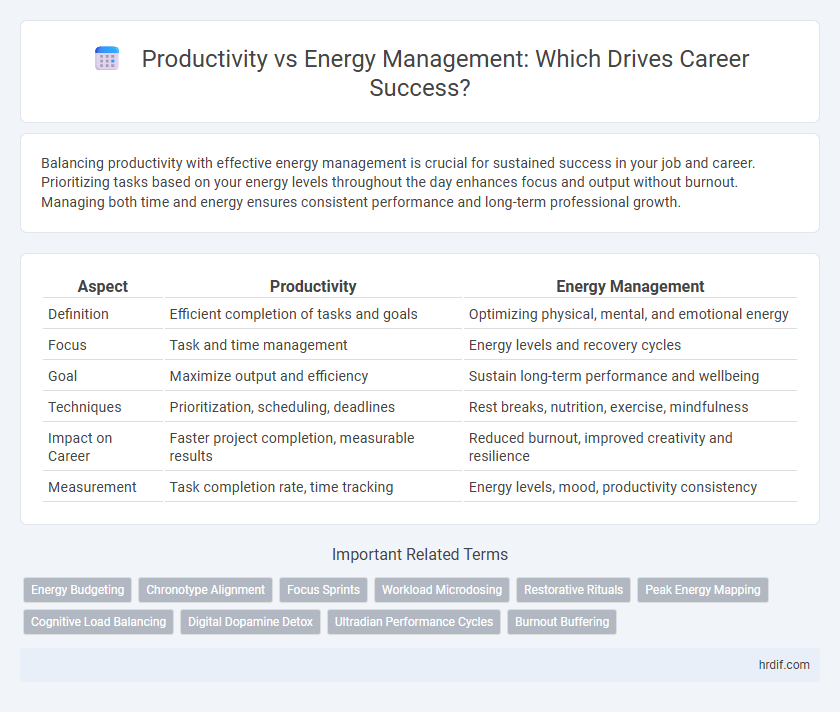Screen dimensions: 840x712
Task: Click 'Efficient completion of tasks and goals' cell
Action: tap(313, 314)
